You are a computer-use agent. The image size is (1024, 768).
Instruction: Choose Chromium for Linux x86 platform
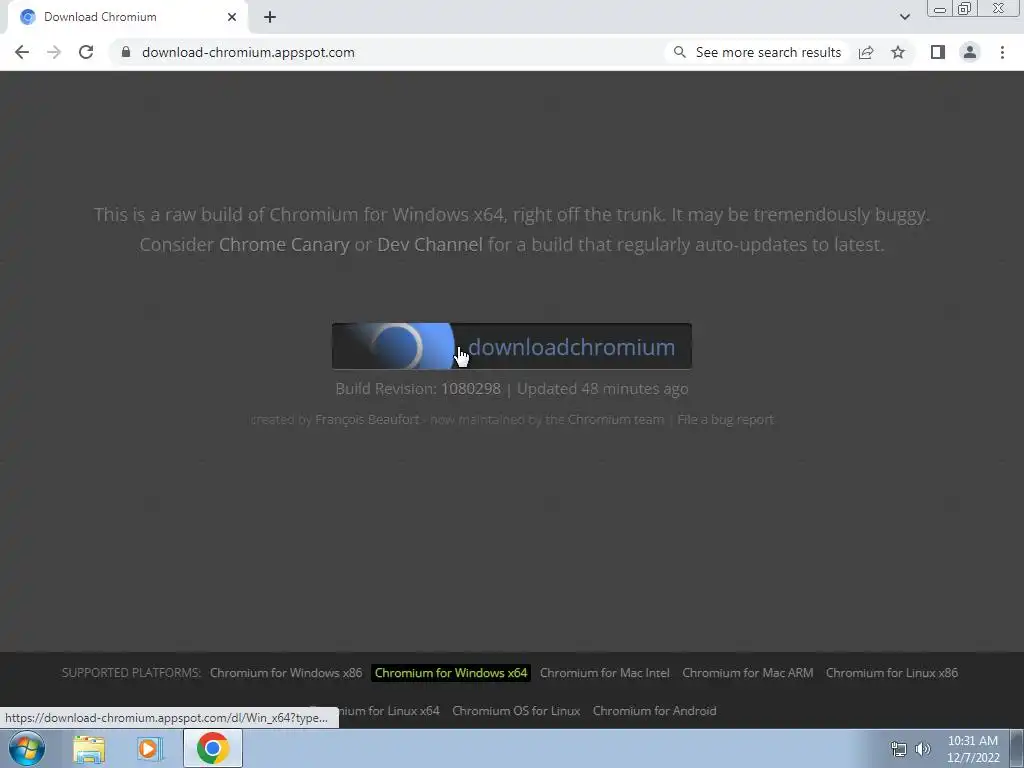[892, 673]
